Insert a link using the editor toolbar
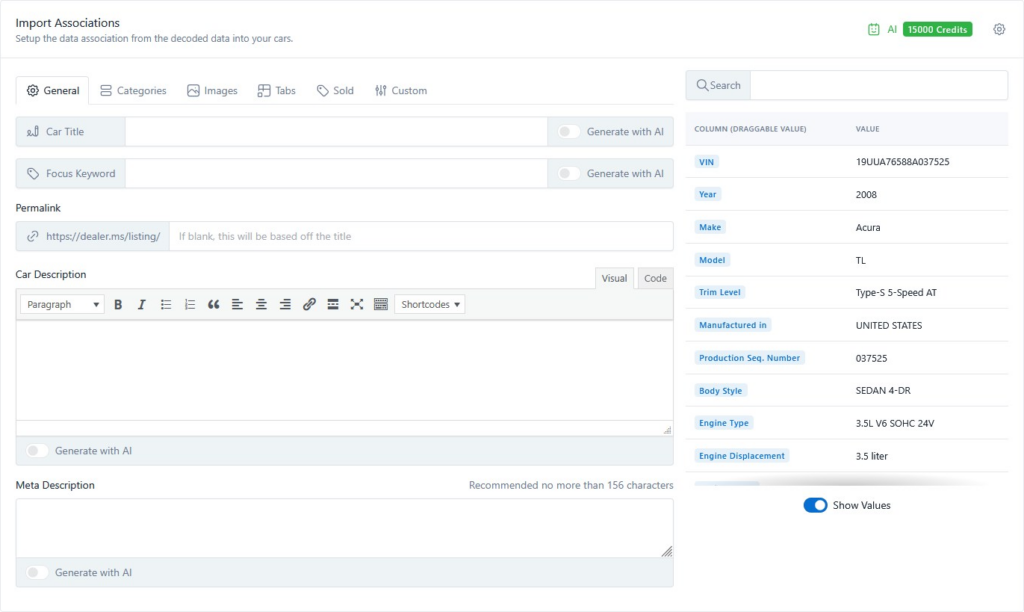Screen dimensions: 1024x612 [309, 304]
